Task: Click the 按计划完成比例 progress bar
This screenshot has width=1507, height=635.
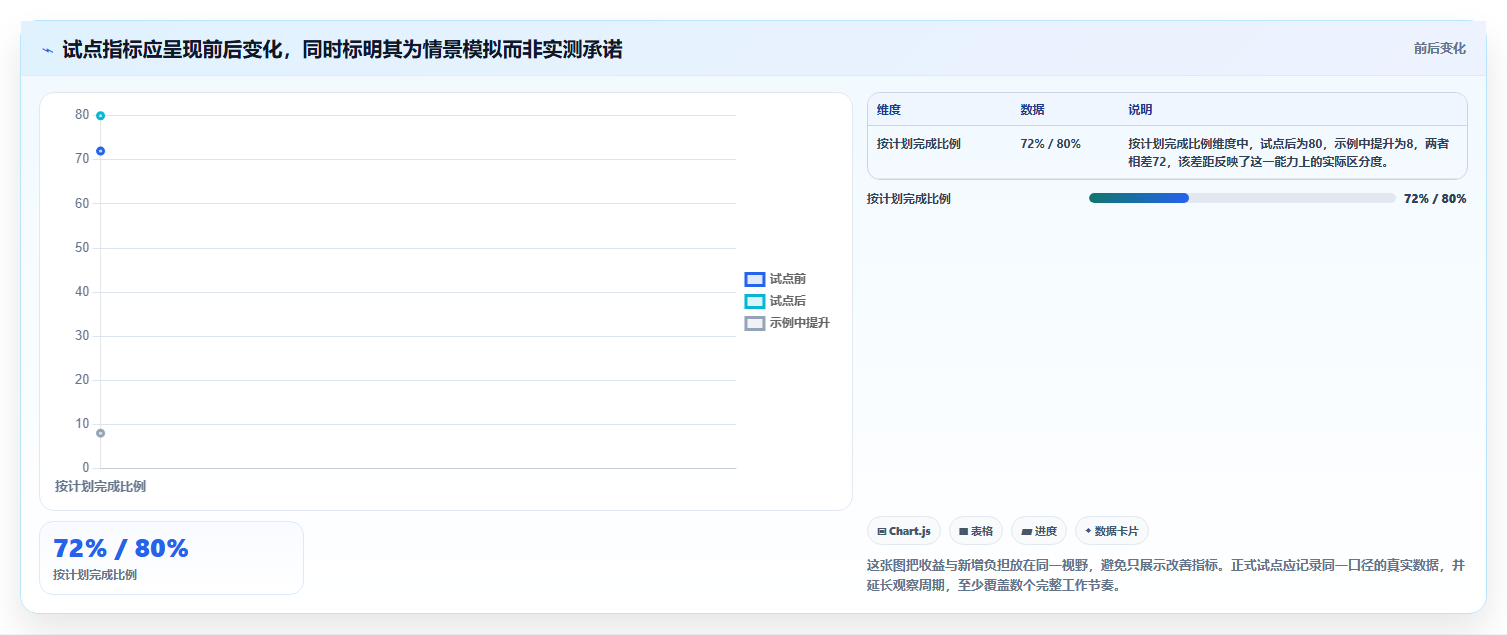Action: 1242,198
